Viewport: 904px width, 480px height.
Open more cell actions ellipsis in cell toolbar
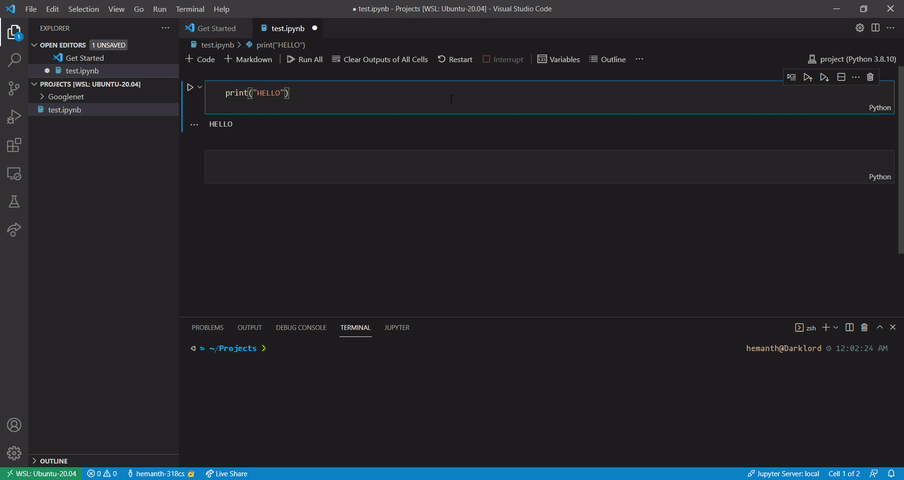pos(856,77)
